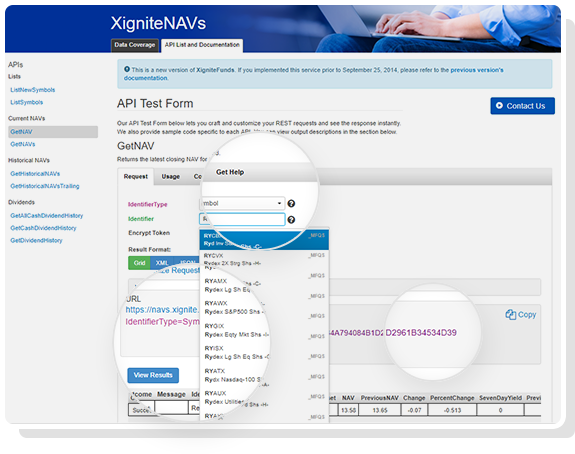Open GetNAVs in the sidebar
Screen dimensions: 575x454
click(x=23, y=144)
